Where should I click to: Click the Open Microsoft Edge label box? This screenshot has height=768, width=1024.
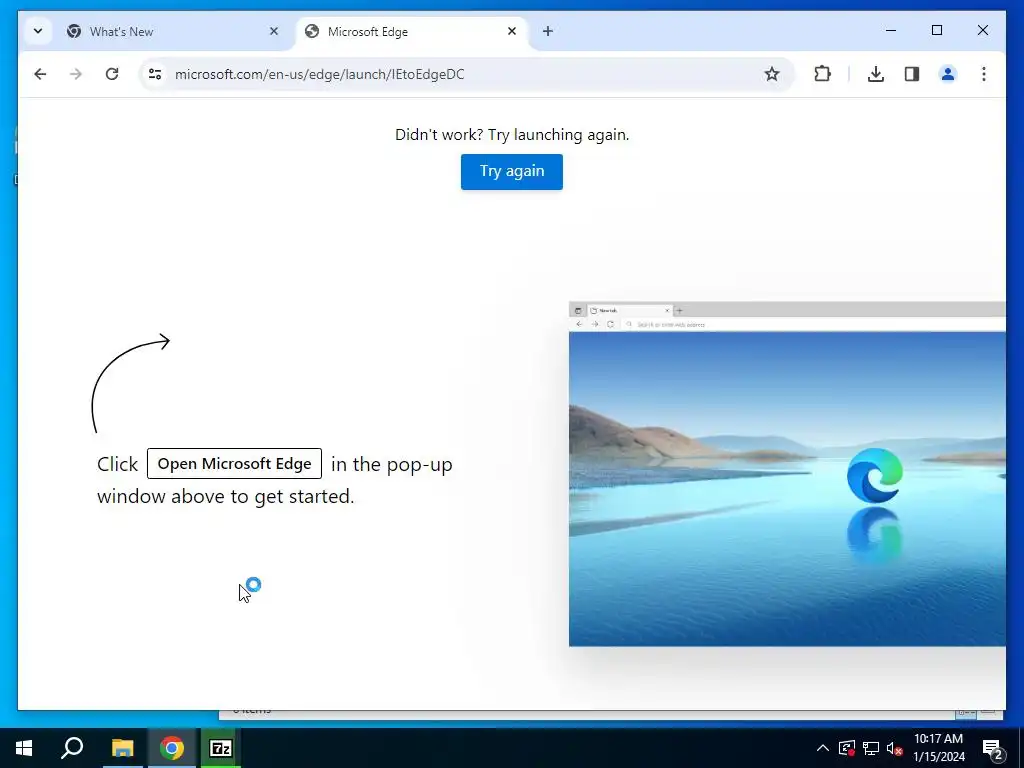(234, 464)
